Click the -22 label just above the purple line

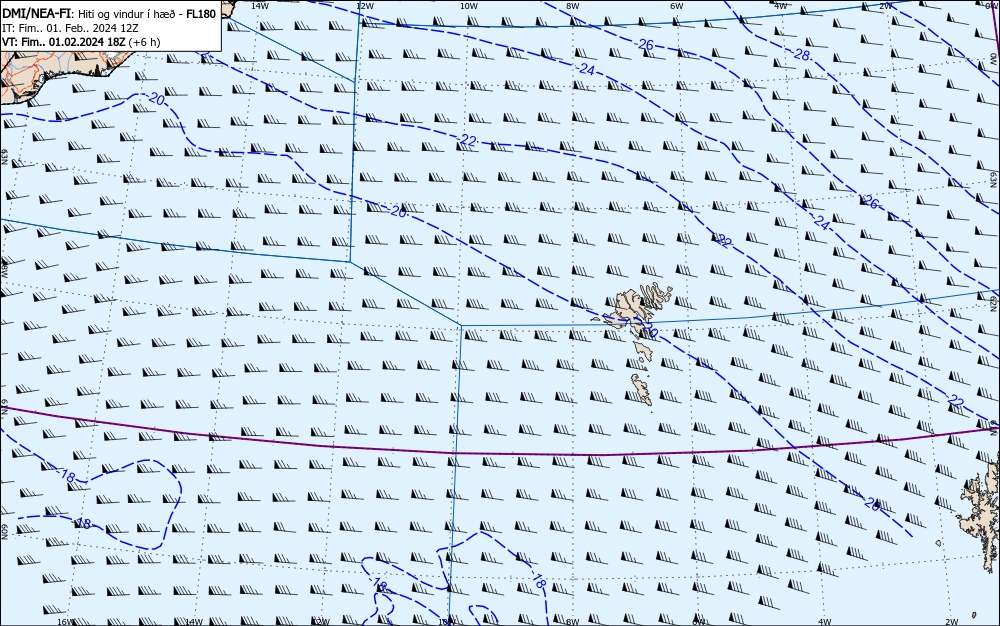click(x=954, y=401)
